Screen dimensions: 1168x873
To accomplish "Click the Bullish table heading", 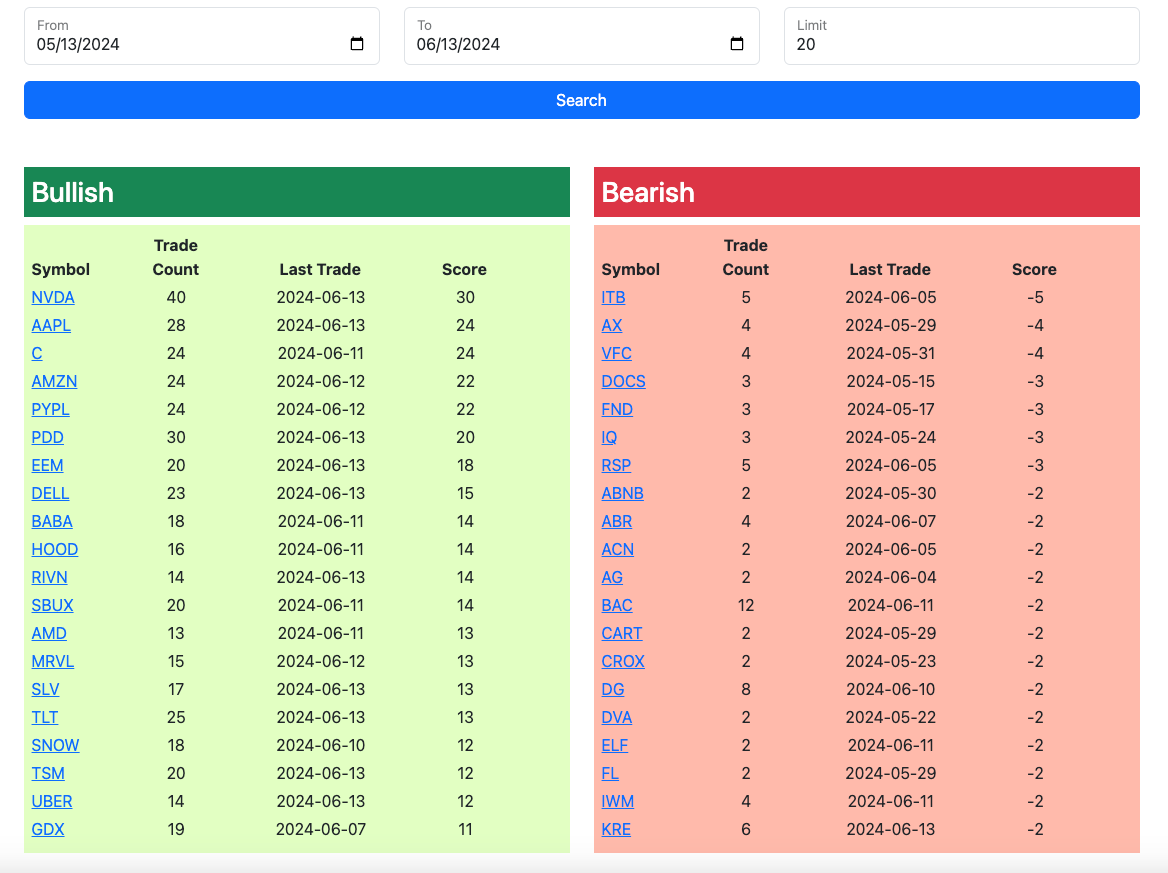I will tap(72, 192).
